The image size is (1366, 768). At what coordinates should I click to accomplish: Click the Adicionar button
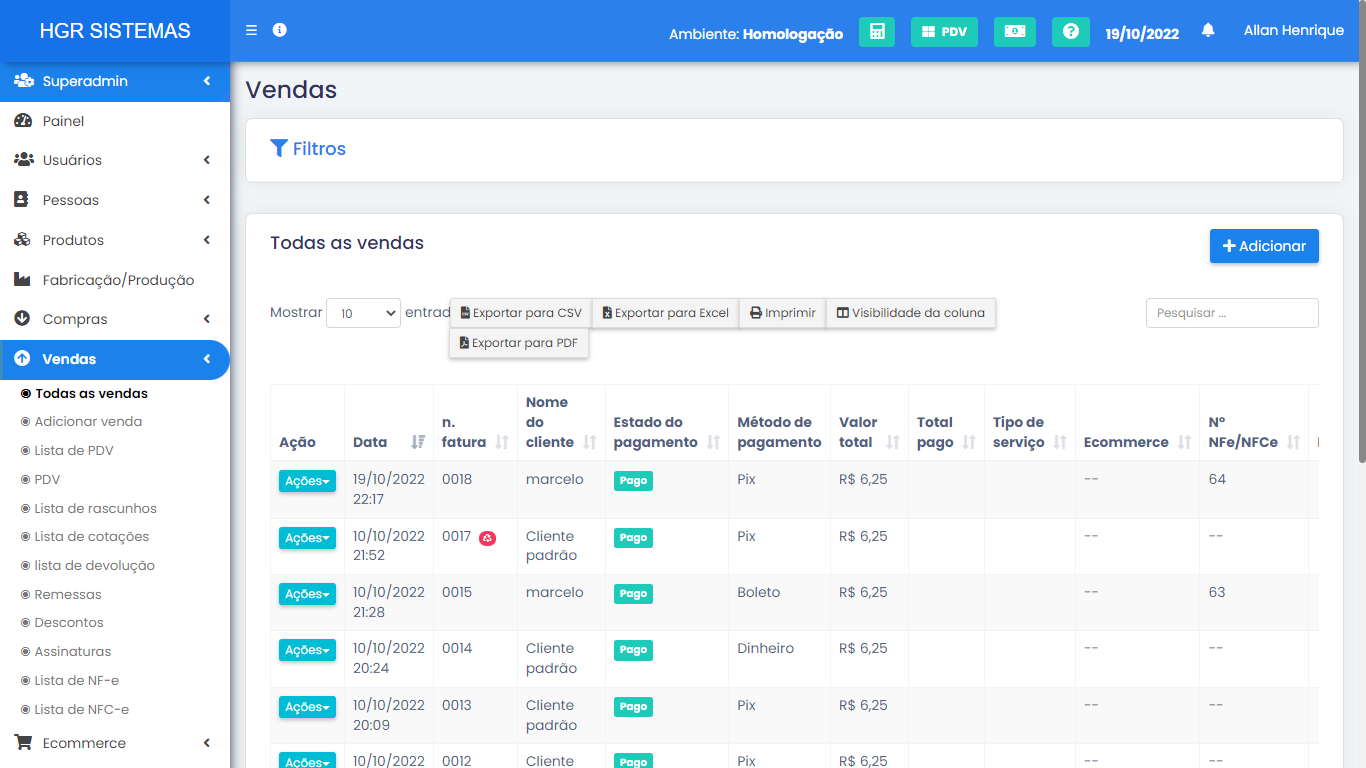point(1263,246)
